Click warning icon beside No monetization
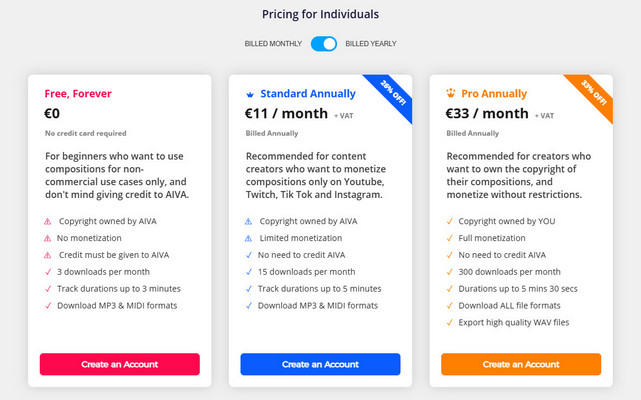Image resolution: width=641 pixels, height=400 pixels. [x=48, y=238]
